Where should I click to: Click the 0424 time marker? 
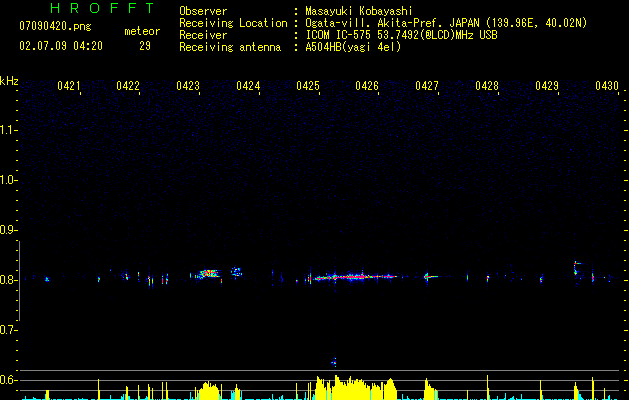tap(248, 86)
